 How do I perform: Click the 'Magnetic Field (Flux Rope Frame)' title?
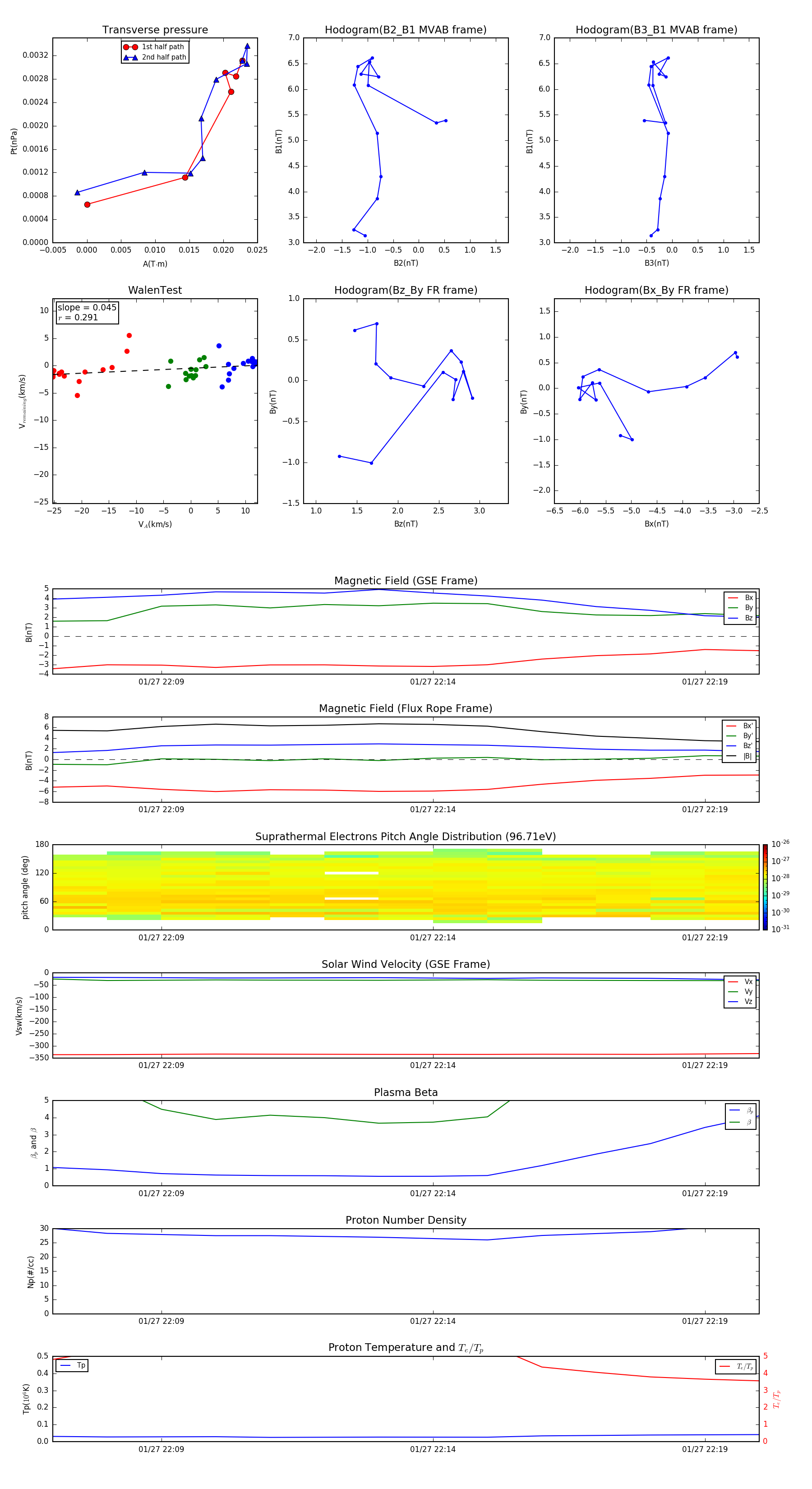pyautogui.click(x=406, y=709)
